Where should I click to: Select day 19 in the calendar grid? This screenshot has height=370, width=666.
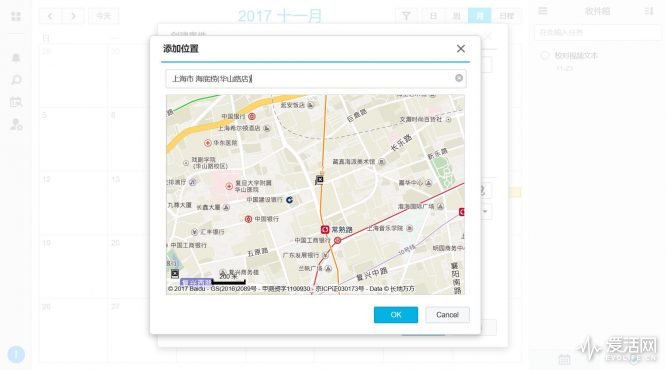click(46, 243)
